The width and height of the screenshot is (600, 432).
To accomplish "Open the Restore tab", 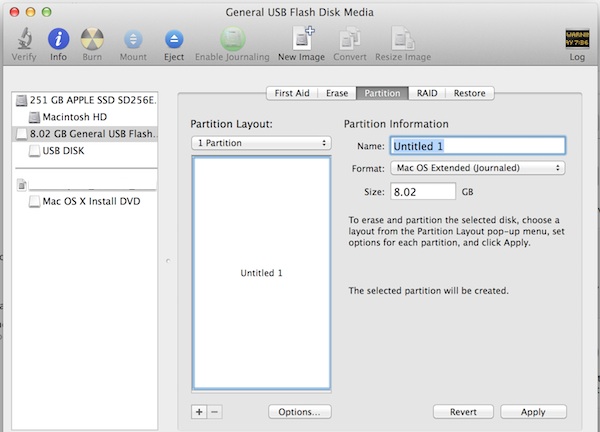I will pyautogui.click(x=470, y=93).
